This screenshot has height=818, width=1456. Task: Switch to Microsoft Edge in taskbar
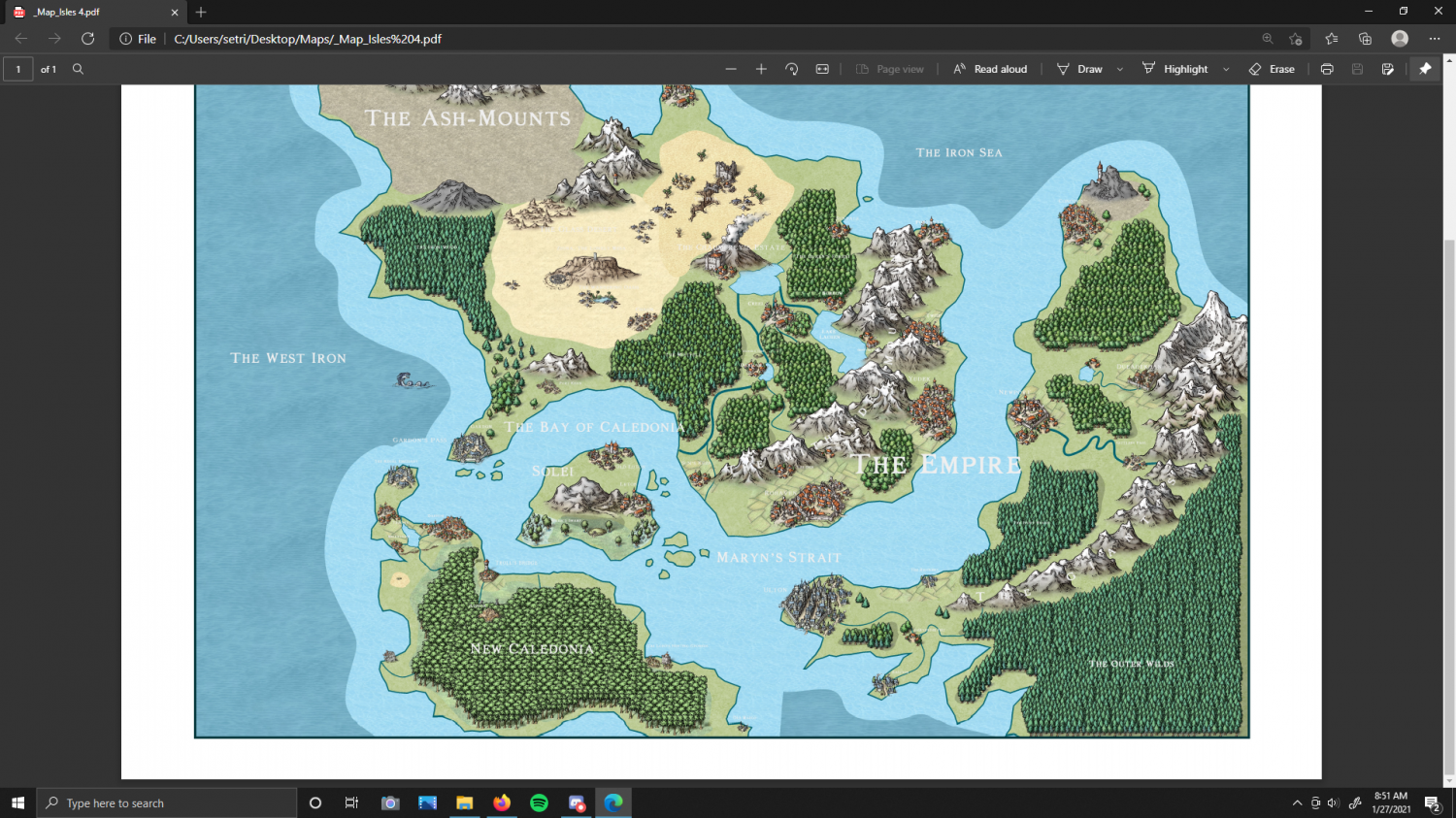coord(613,802)
